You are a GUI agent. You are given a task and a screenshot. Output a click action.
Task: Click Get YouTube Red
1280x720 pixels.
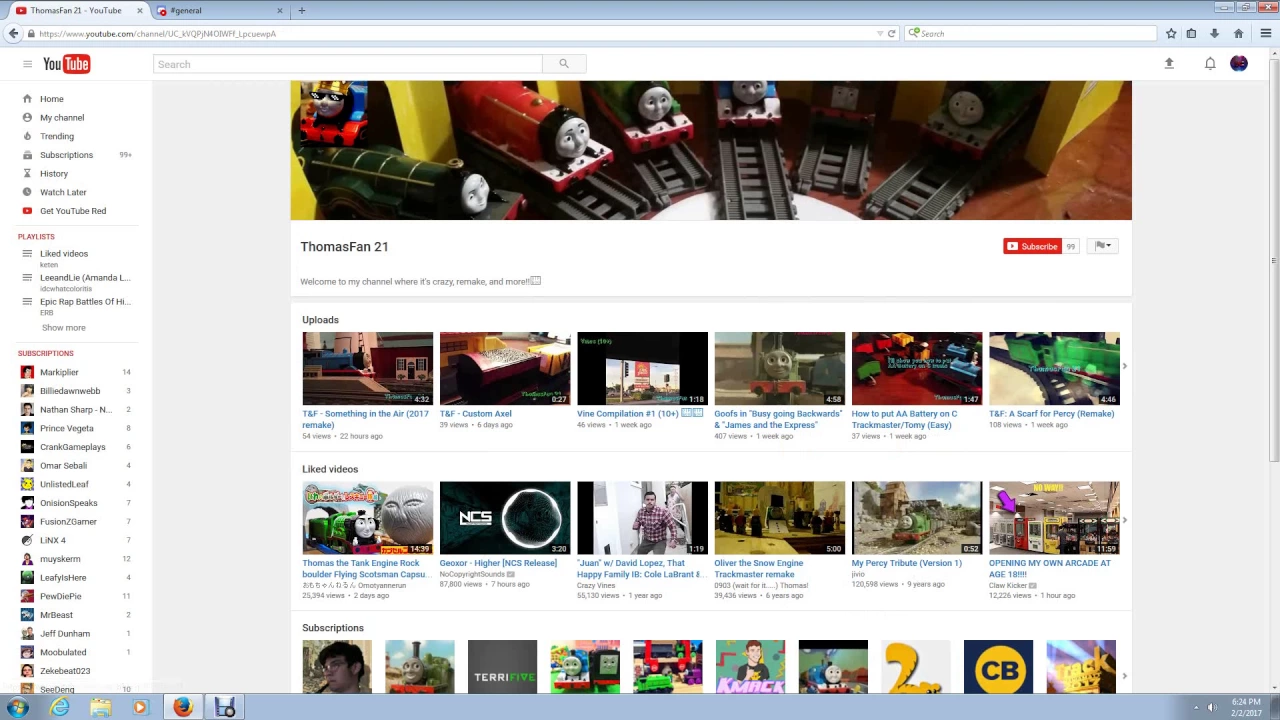[x=73, y=211]
